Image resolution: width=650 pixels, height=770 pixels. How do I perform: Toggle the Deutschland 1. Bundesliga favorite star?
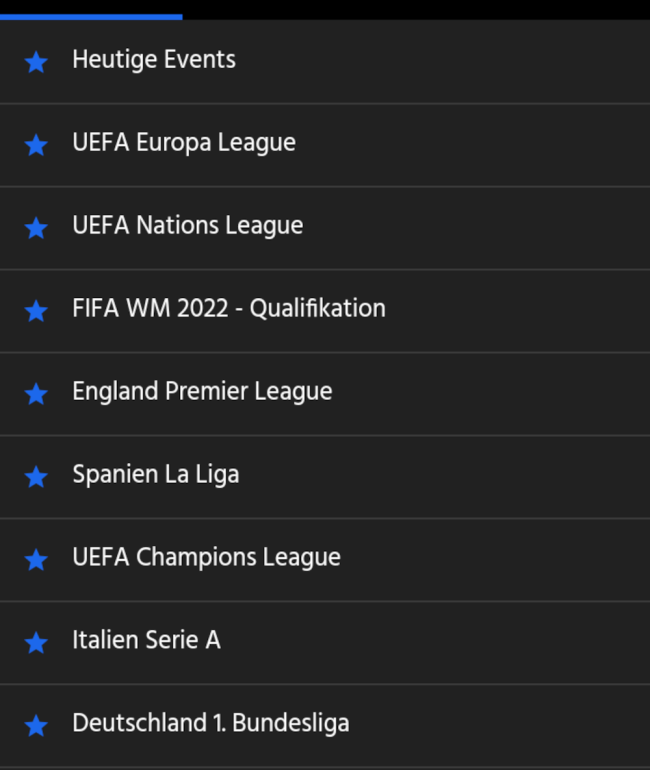tap(36, 726)
